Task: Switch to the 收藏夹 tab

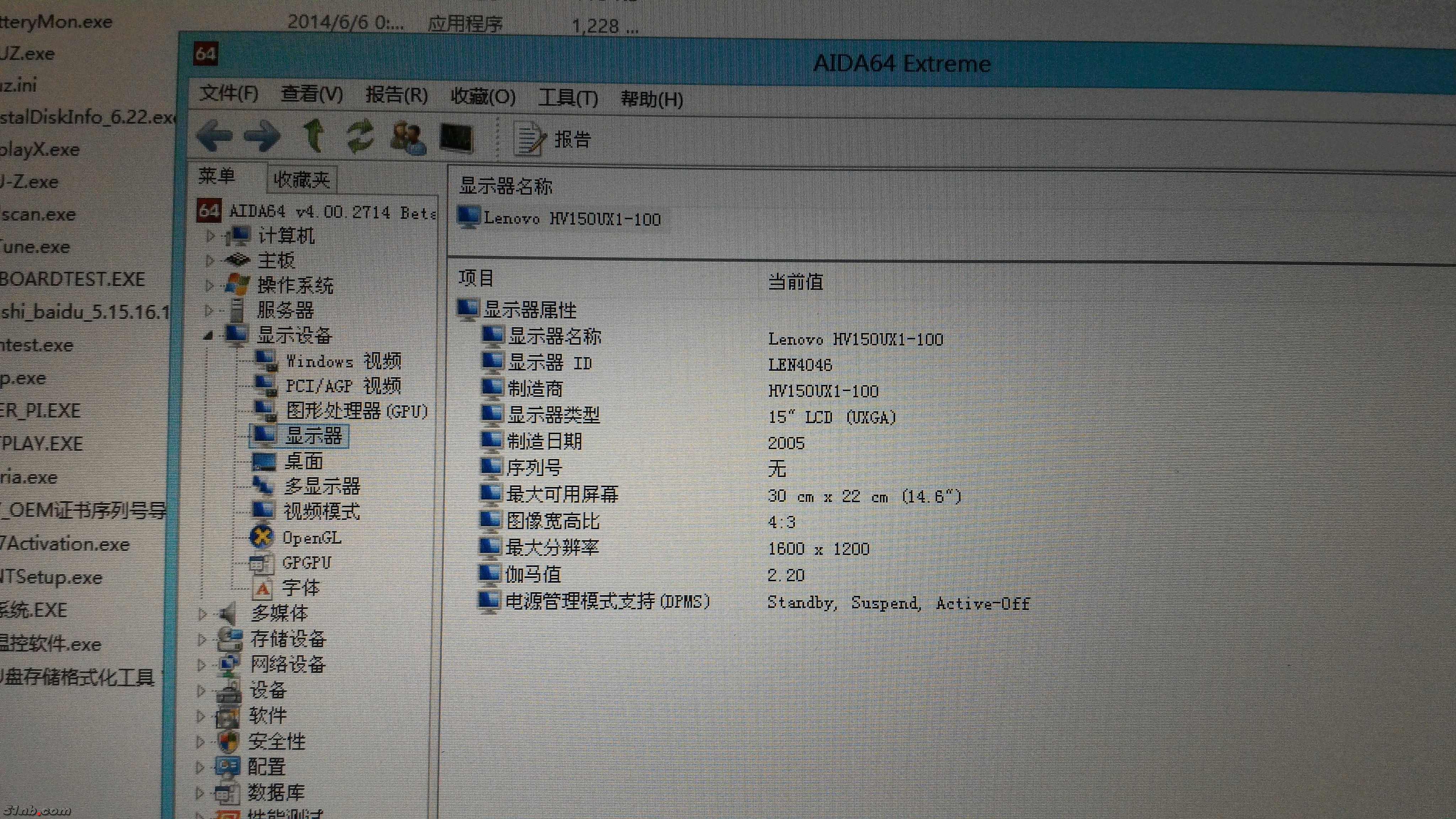Action: (301, 180)
